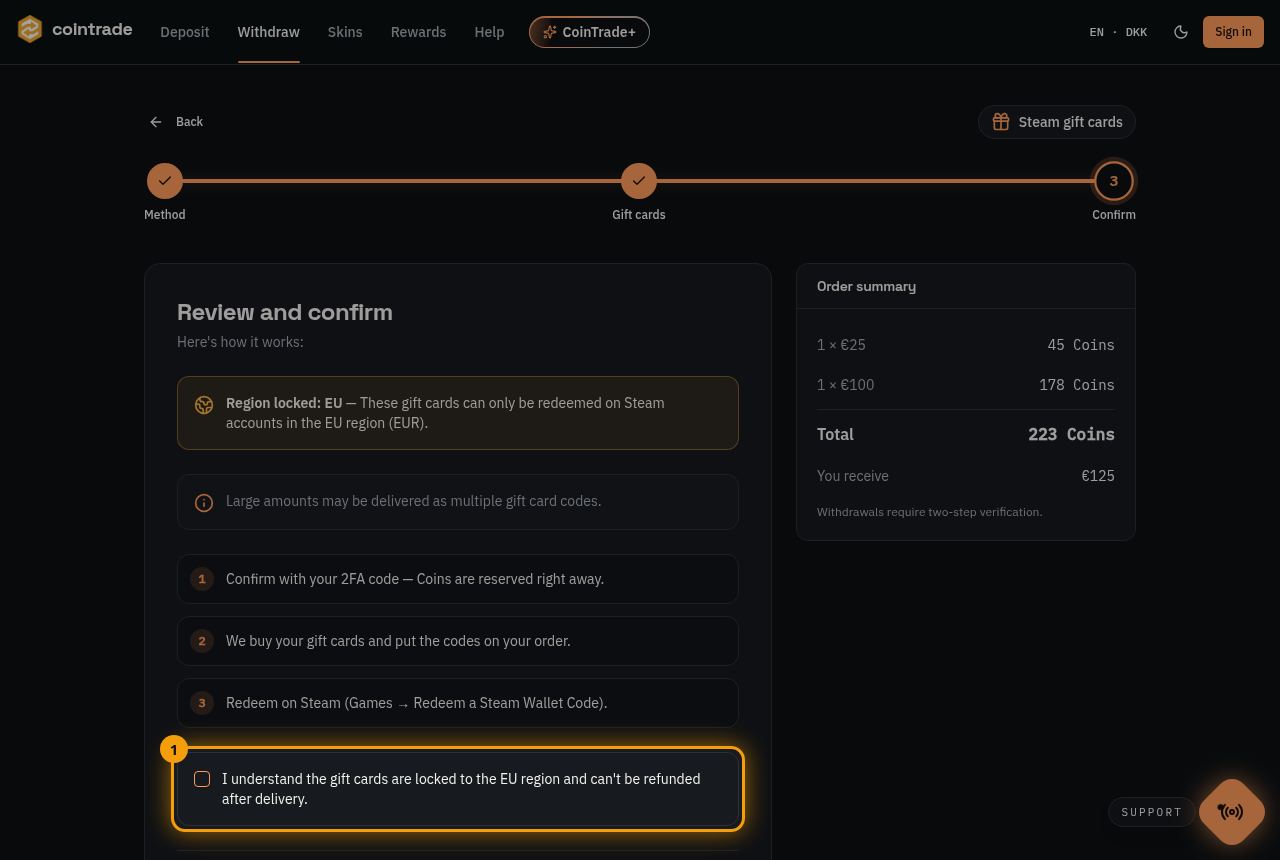
Task: Click the '45 Coins' value
Action: point(1081,345)
